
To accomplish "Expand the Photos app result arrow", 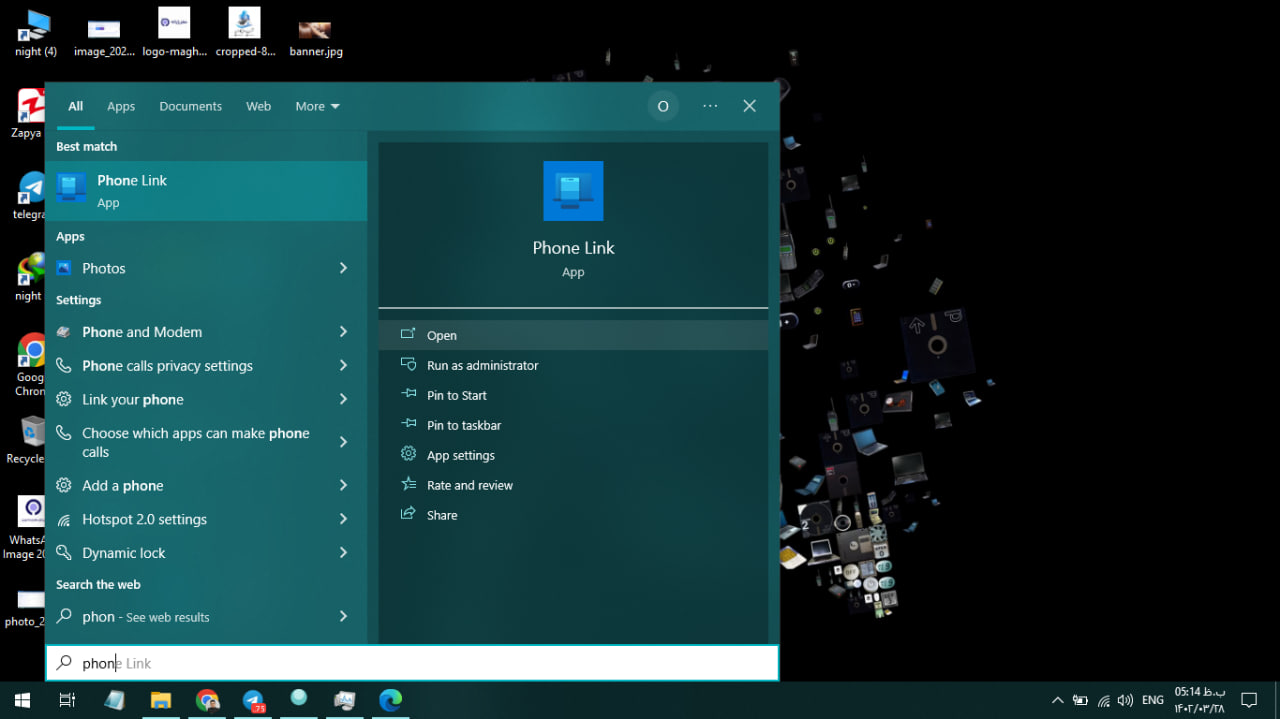I will coord(343,268).
